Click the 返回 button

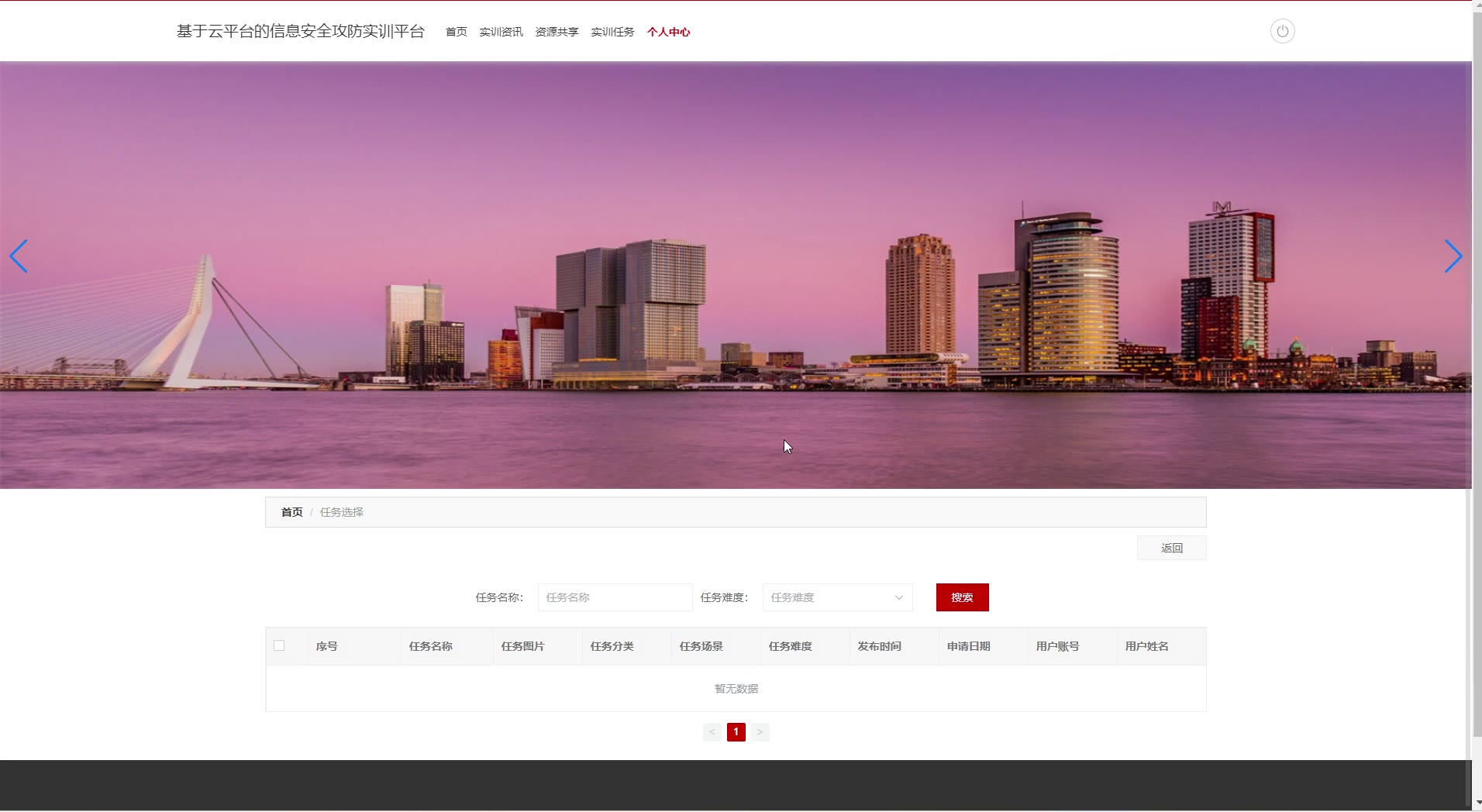[x=1171, y=548]
